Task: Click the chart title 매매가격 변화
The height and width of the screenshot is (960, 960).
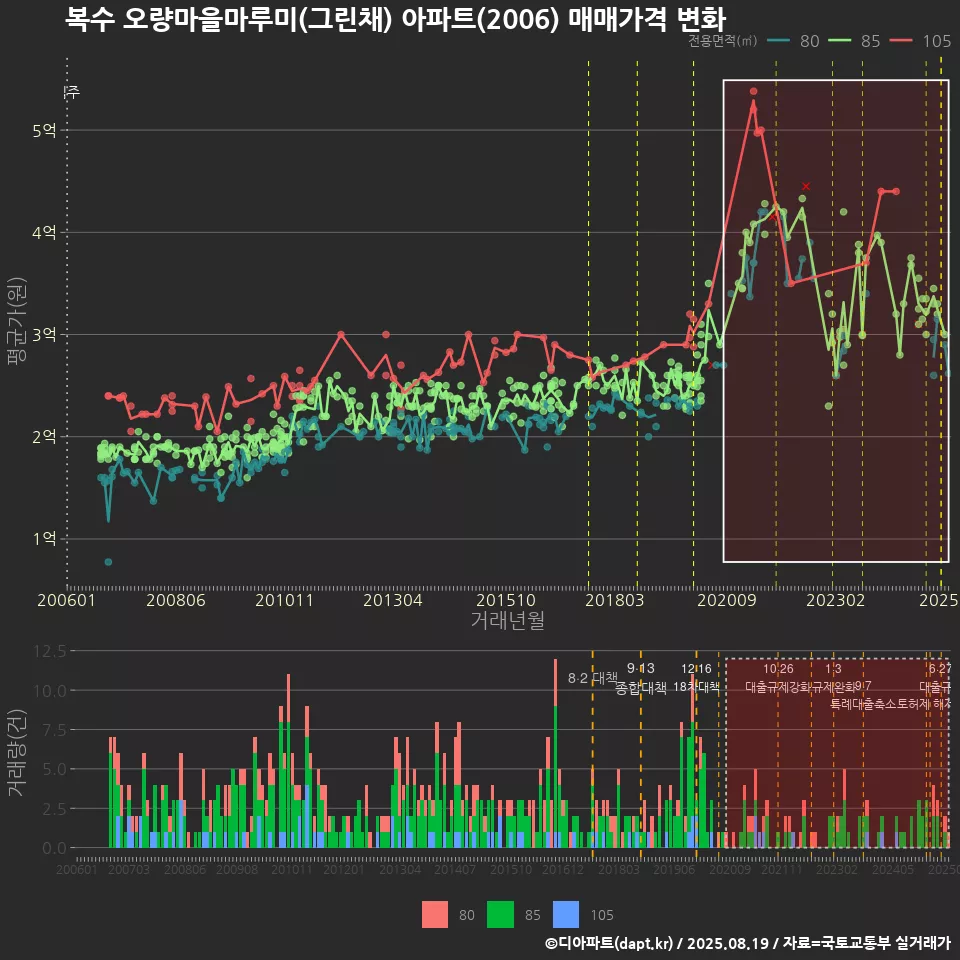Action: pos(647,19)
